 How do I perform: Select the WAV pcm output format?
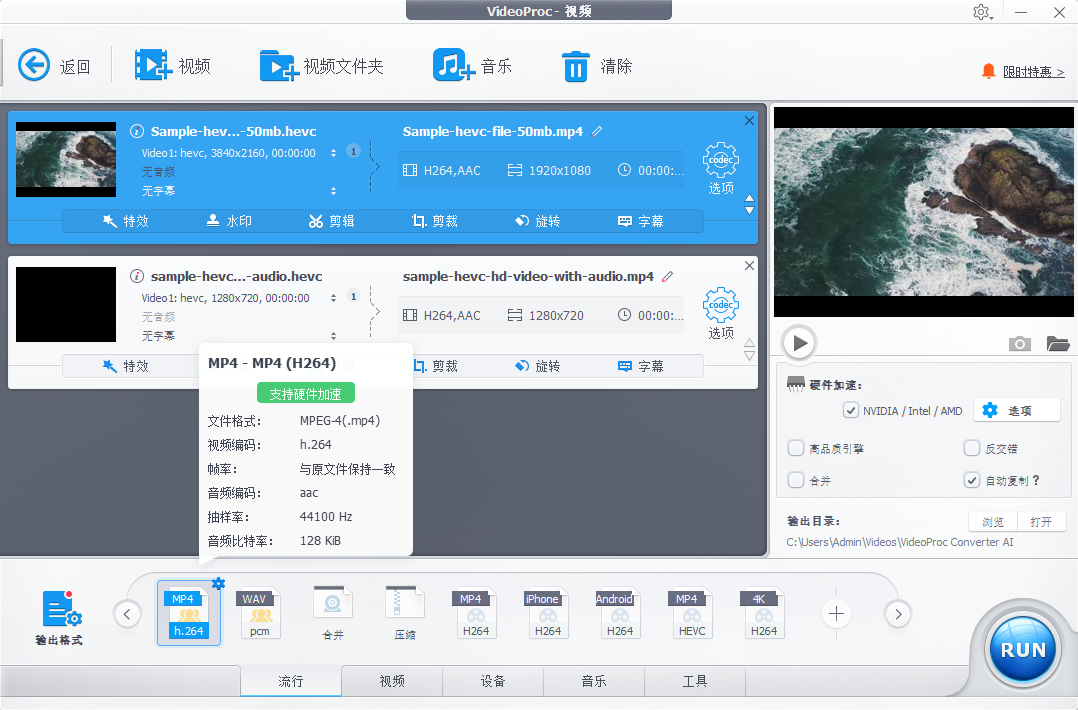click(260, 613)
